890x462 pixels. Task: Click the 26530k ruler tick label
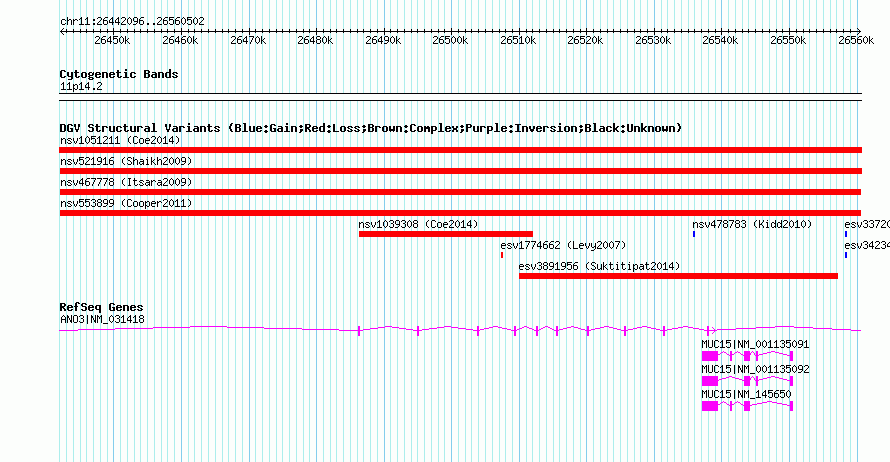(653, 40)
